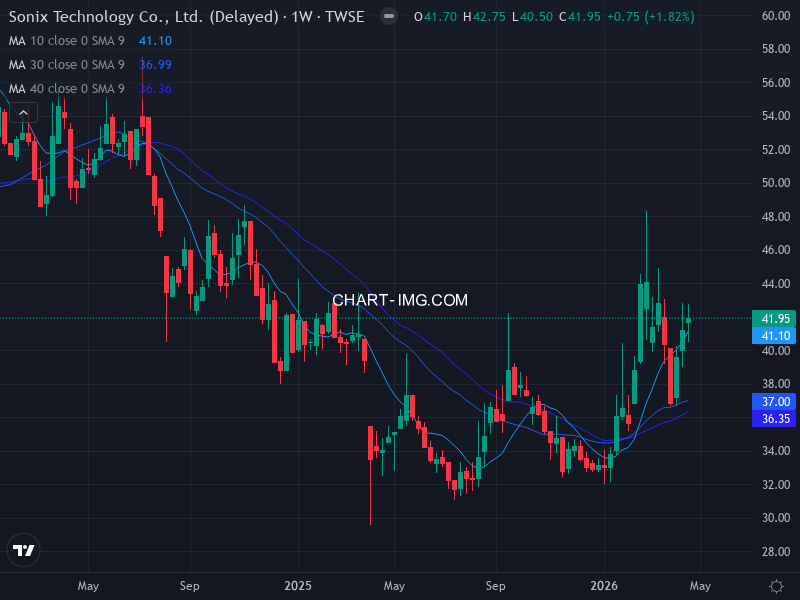Click the MA 30 value 36.99 in legend
800x600 pixels.
pyautogui.click(x=155, y=65)
